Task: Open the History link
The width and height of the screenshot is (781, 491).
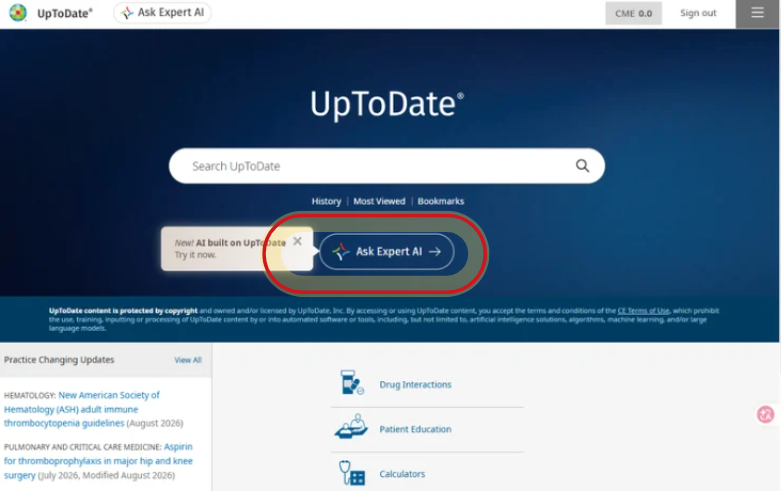Action: click(x=326, y=201)
